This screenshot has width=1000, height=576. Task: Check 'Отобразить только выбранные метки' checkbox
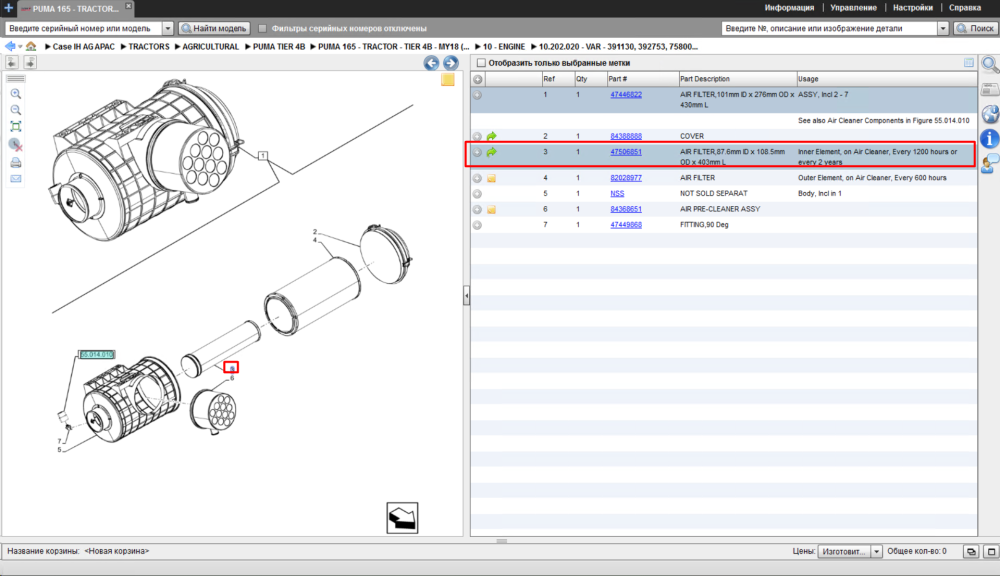(482, 63)
